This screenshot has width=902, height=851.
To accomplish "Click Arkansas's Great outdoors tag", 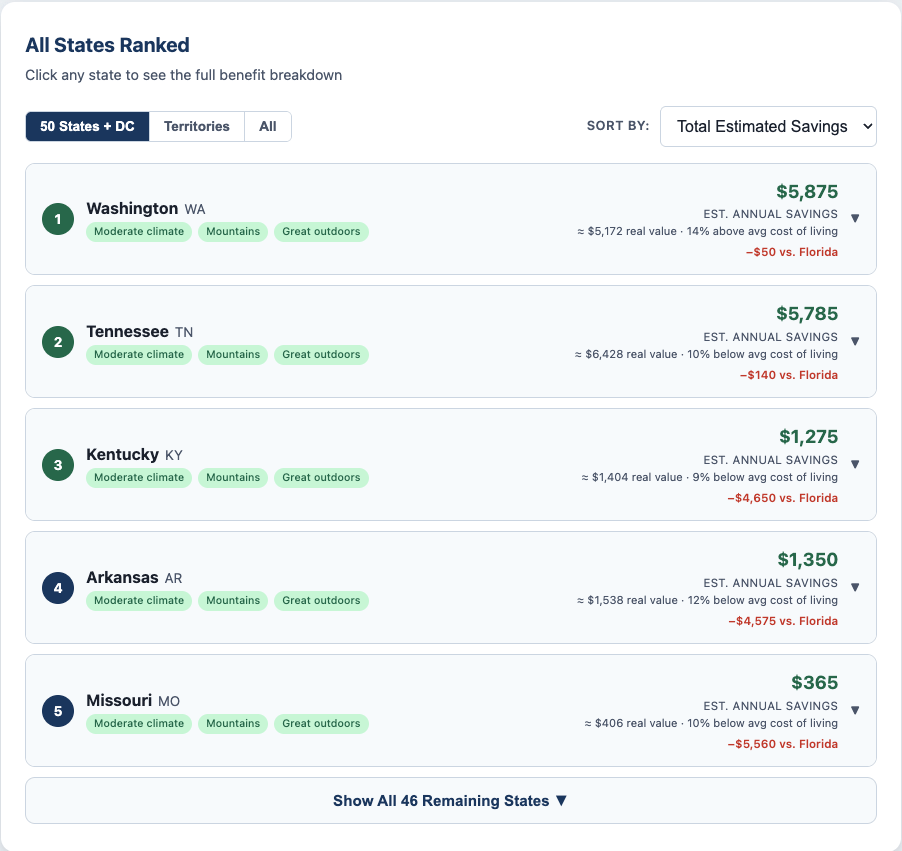I will click(321, 600).
